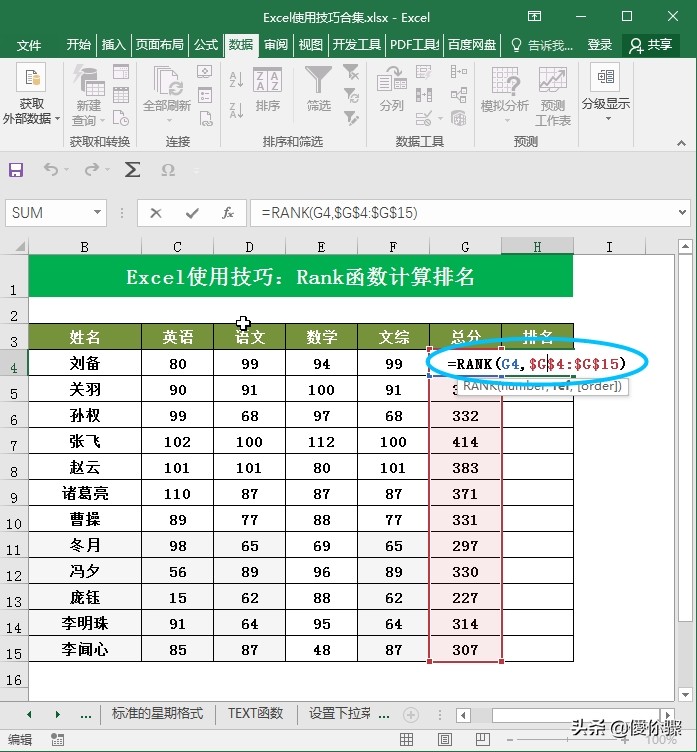Open Text to Columns tool
This screenshot has width=697, height=752.
click(x=391, y=80)
